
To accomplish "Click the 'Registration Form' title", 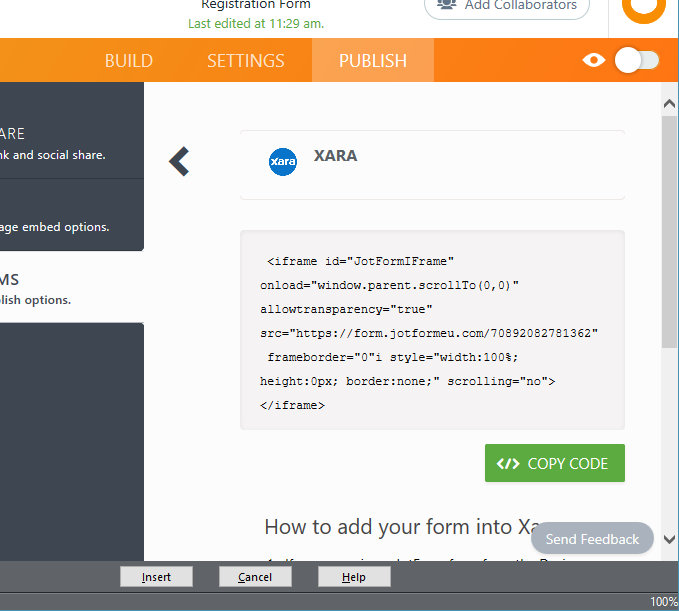I will pyautogui.click(x=256, y=5).
